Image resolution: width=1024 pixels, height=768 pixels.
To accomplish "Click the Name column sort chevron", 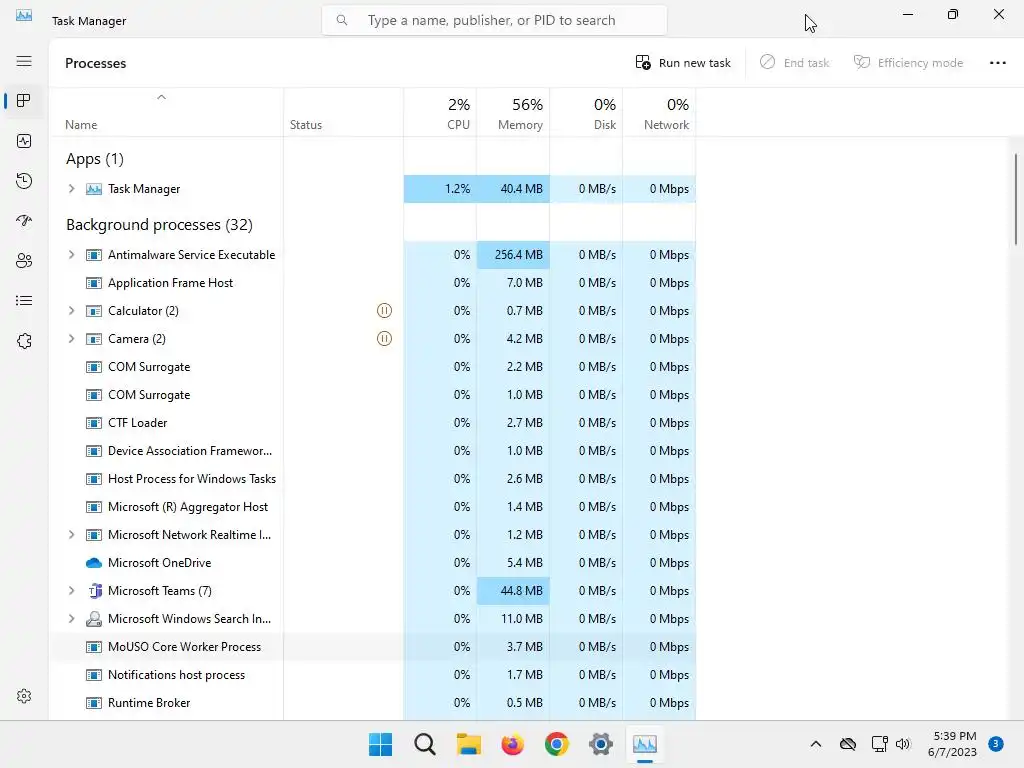I will pos(161,97).
